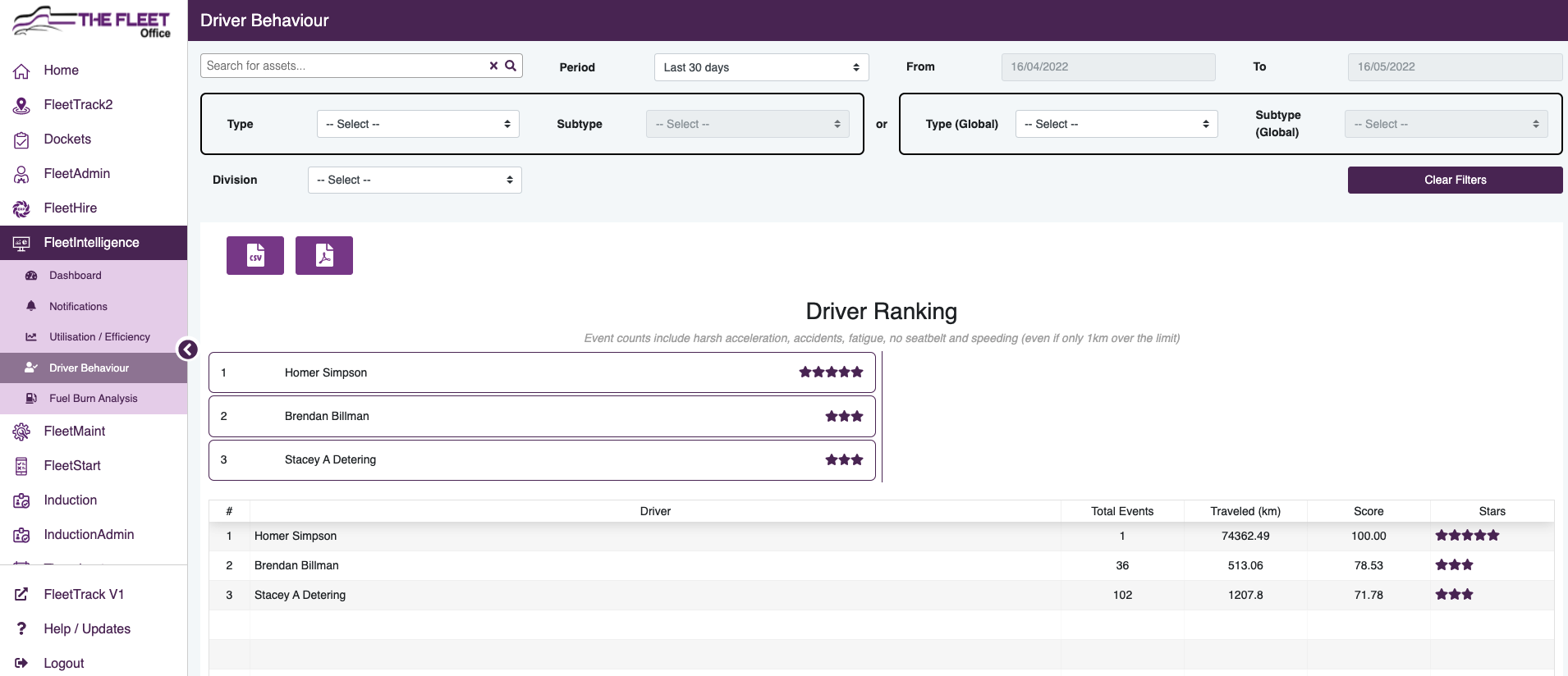
Task: Sort by Traveled (km) column header
Action: coord(1245,511)
